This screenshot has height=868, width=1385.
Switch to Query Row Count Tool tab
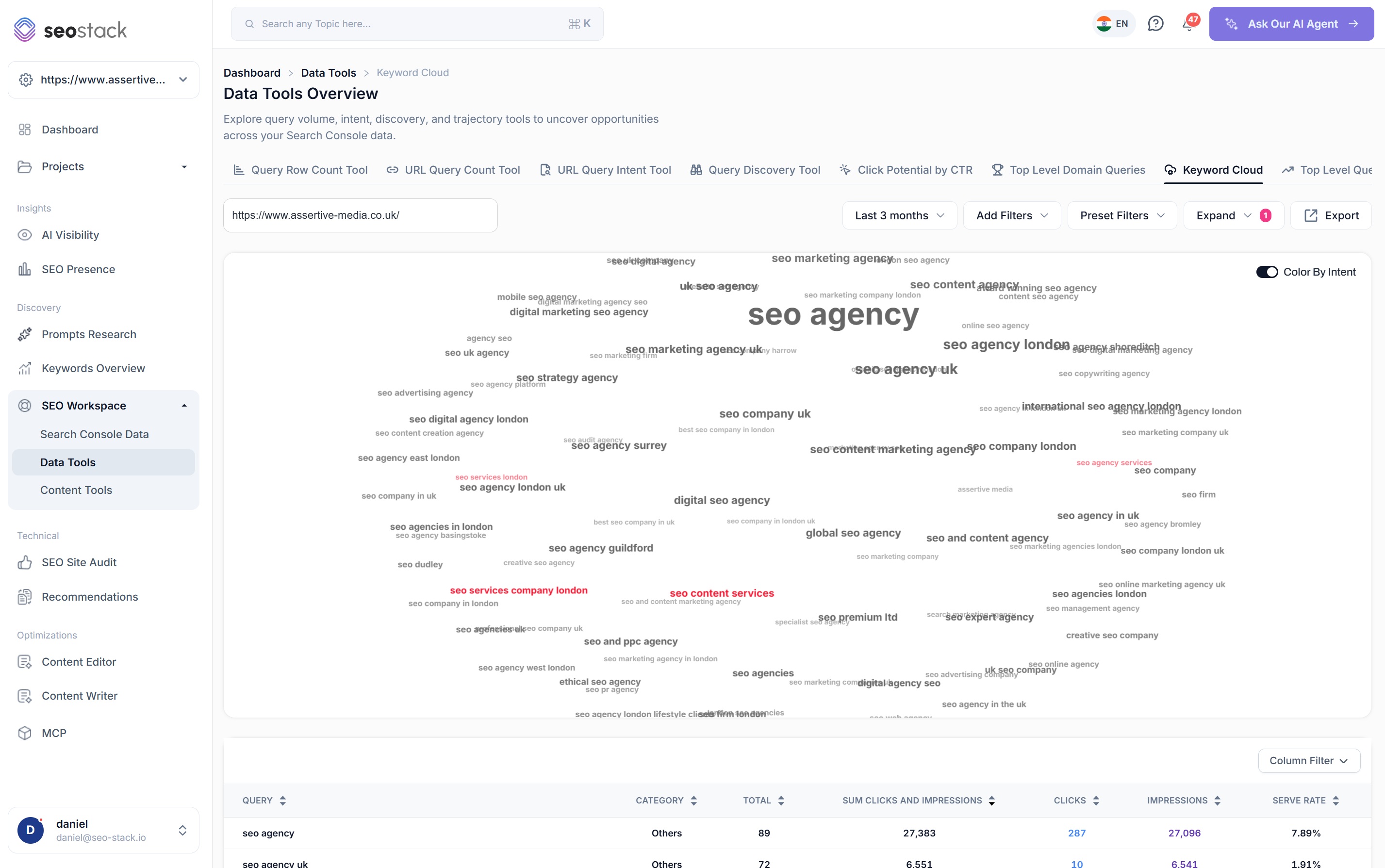[x=300, y=170]
